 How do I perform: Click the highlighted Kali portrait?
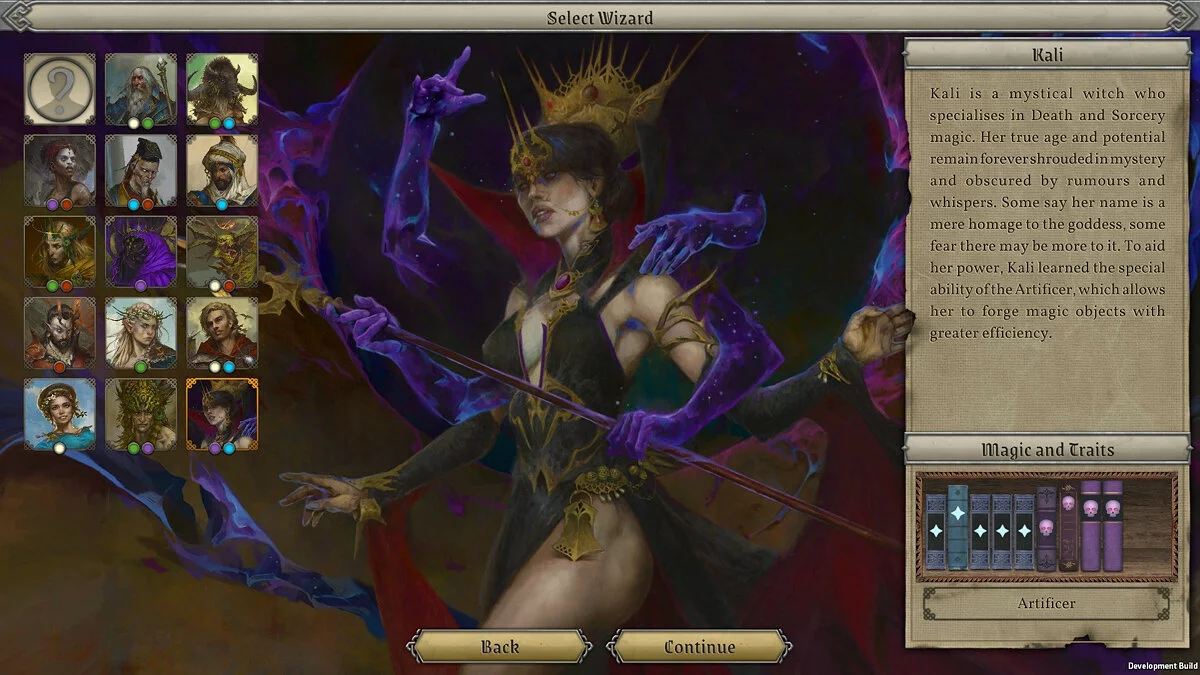coord(222,413)
